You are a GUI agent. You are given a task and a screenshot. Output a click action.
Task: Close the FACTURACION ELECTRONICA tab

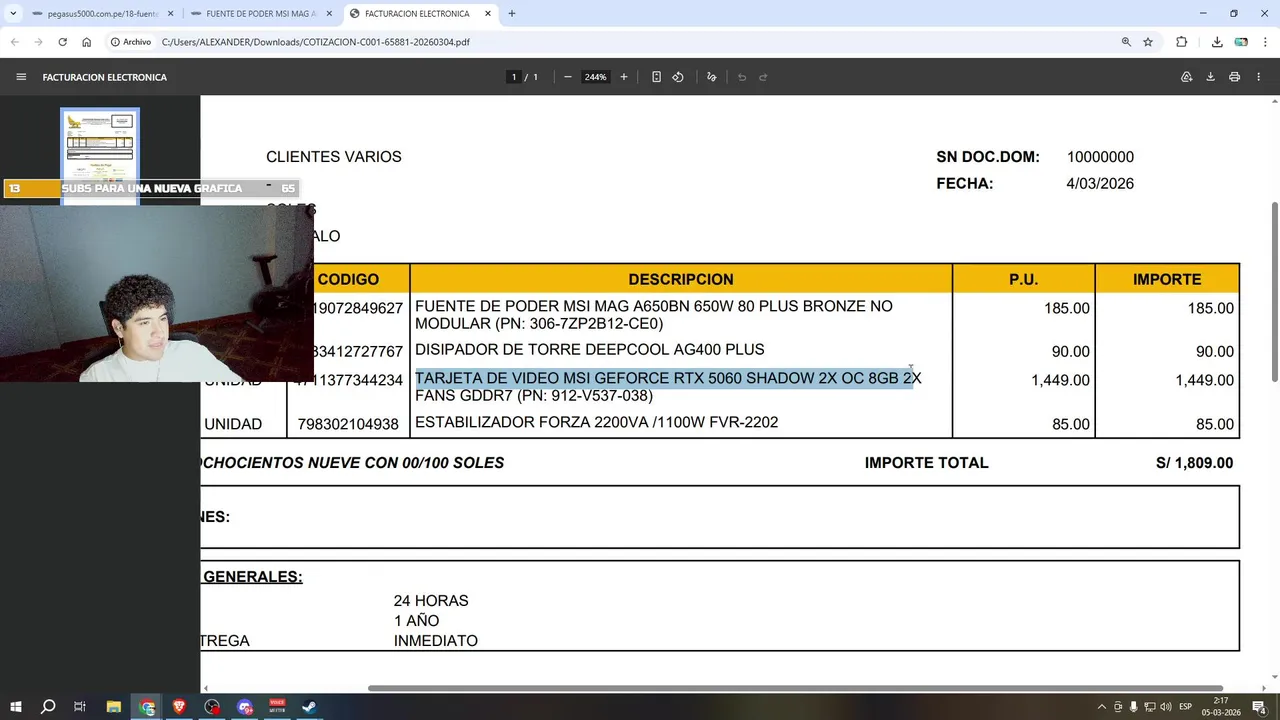[487, 14]
